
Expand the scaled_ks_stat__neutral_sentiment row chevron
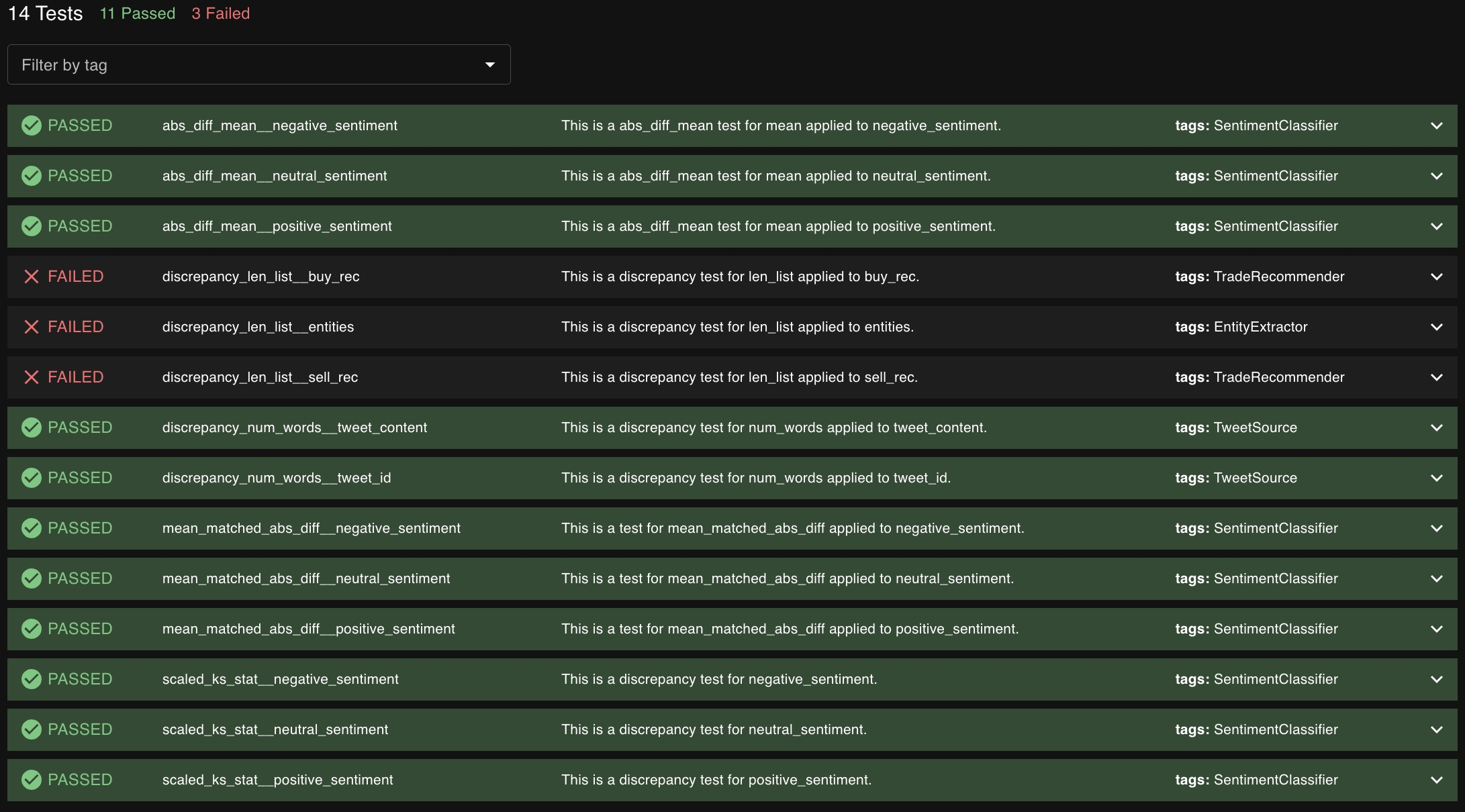click(1436, 729)
